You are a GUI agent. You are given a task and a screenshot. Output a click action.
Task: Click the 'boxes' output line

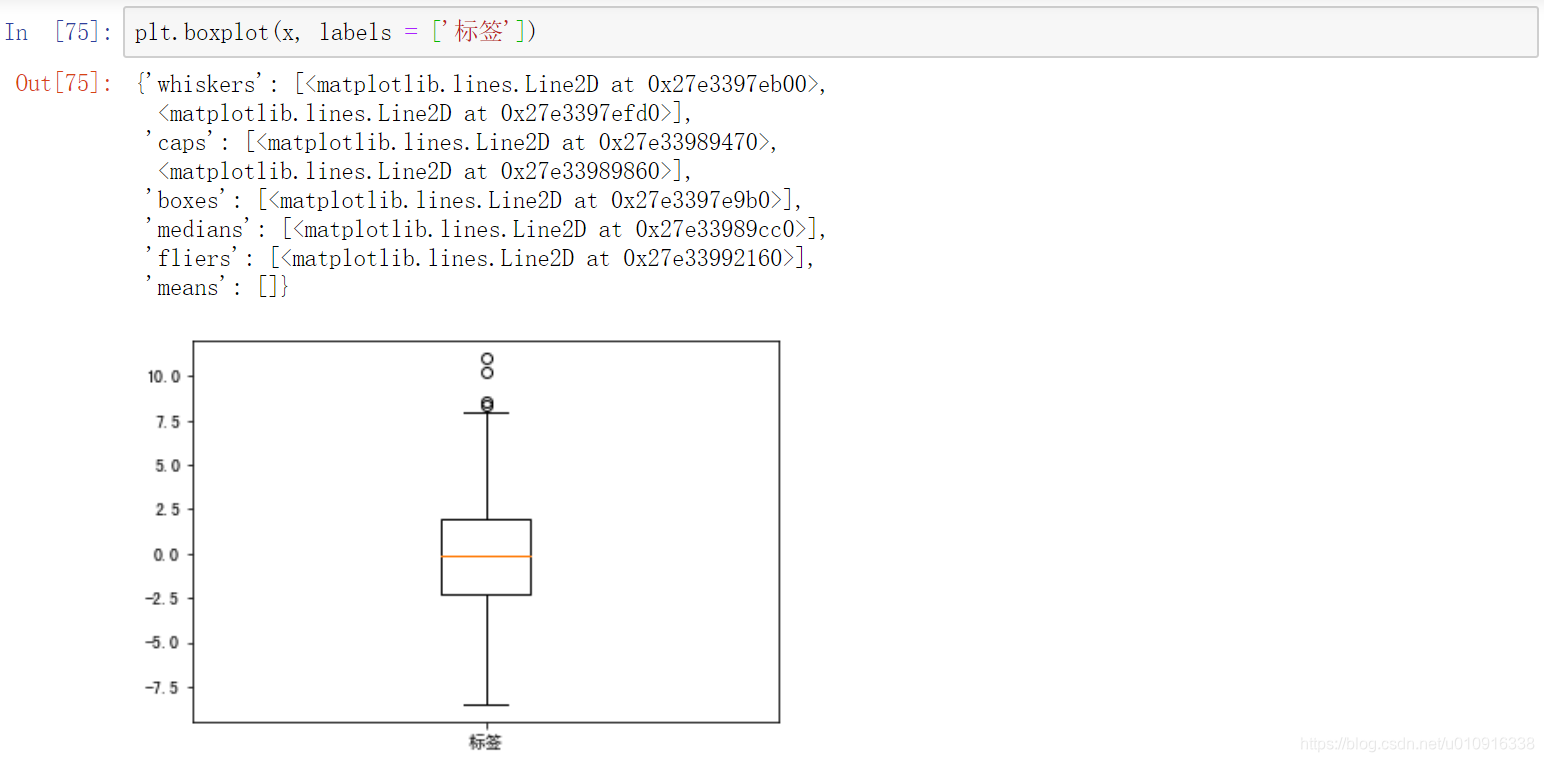[x=474, y=201]
